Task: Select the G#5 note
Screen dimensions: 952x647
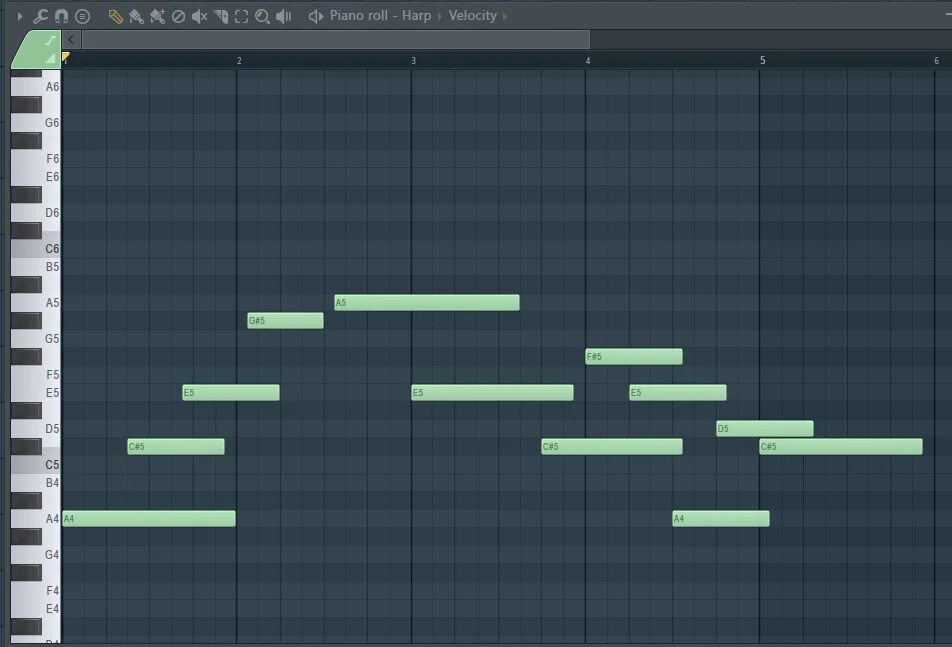Action: (285, 320)
